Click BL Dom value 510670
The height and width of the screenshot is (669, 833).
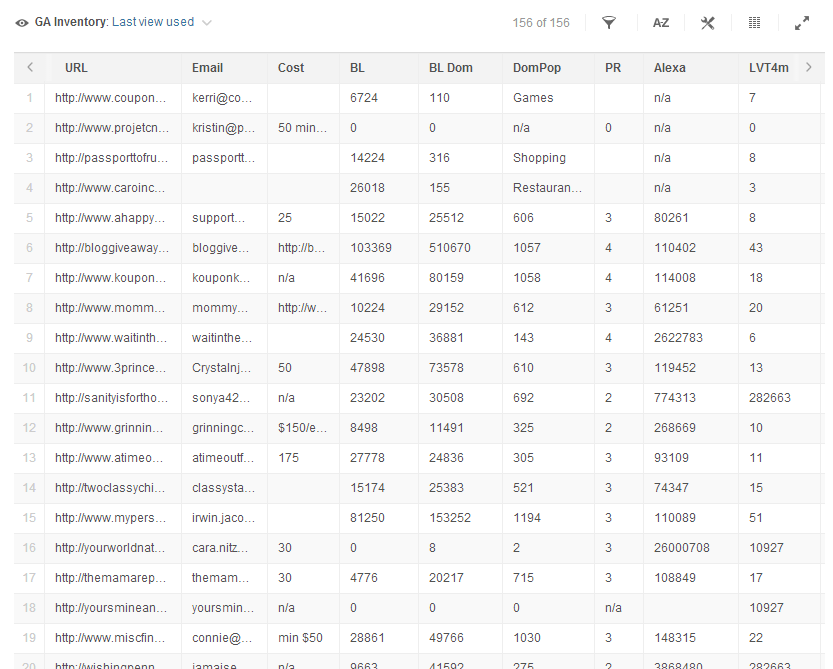pyautogui.click(x=450, y=248)
